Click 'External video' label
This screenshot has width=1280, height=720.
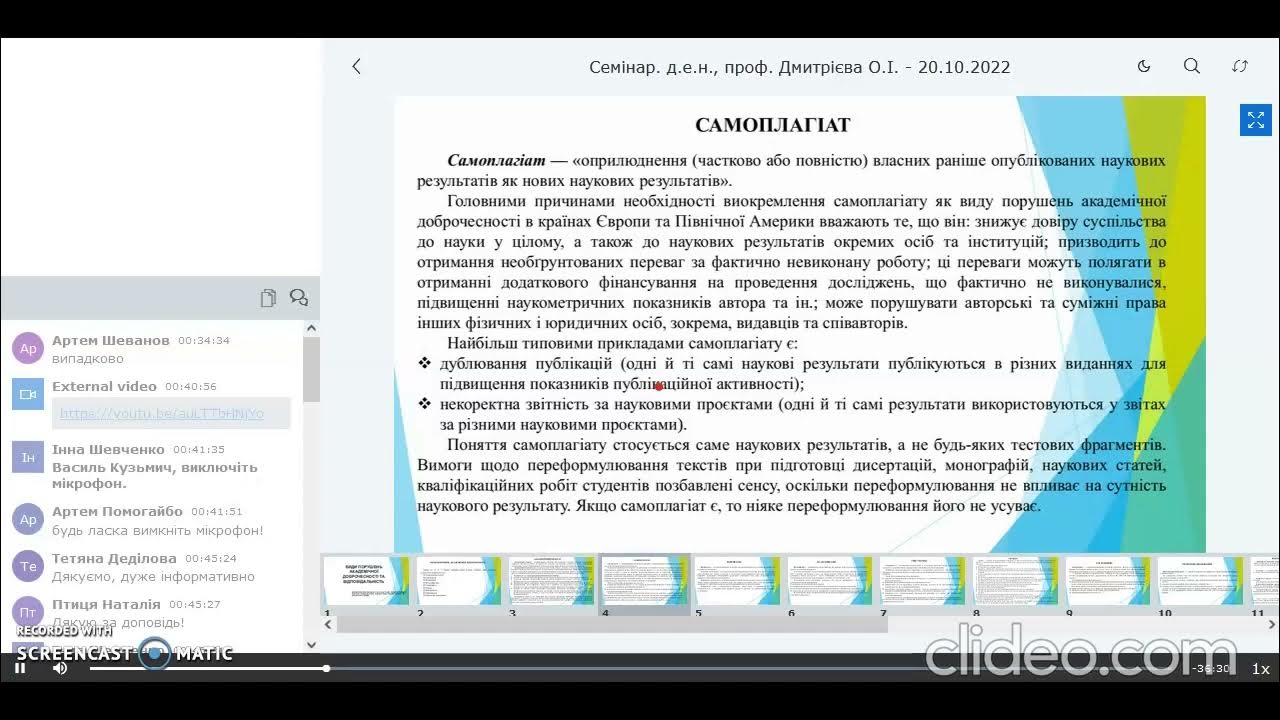pyautogui.click(x=104, y=386)
